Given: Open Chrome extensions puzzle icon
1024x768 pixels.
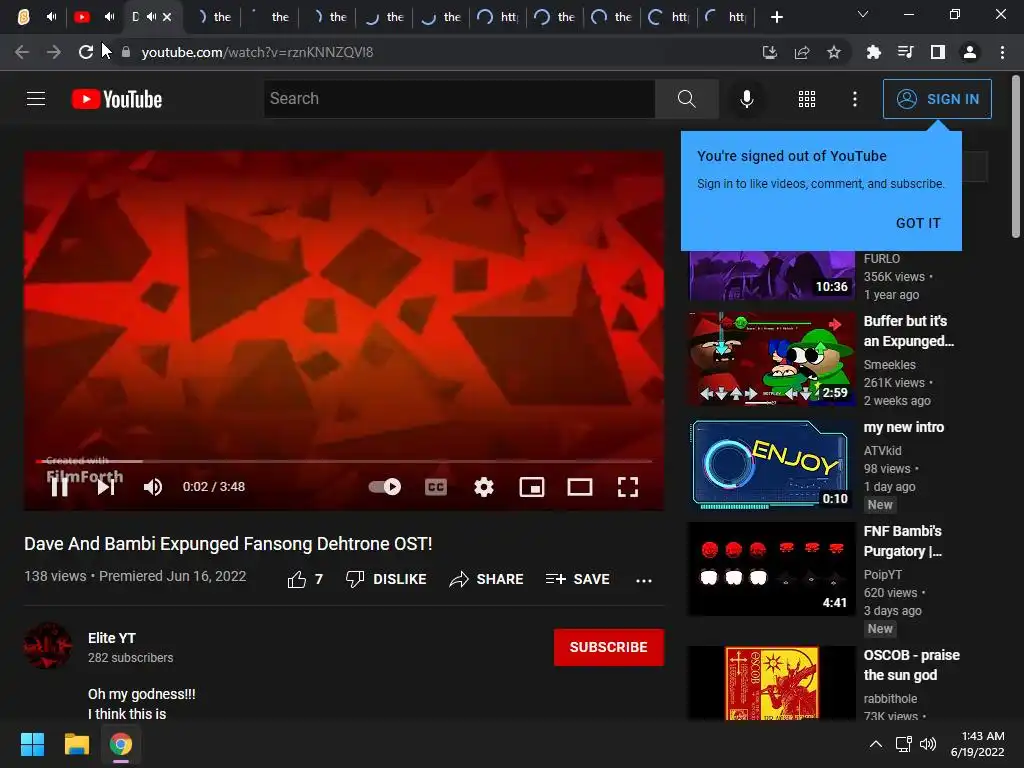Looking at the screenshot, I should coord(873,52).
